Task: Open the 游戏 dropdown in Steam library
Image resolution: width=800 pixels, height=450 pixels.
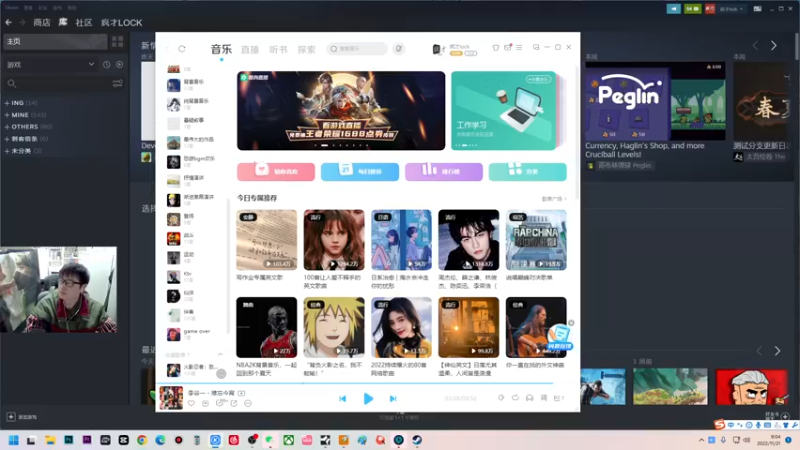Action: (x=50, y=65)
